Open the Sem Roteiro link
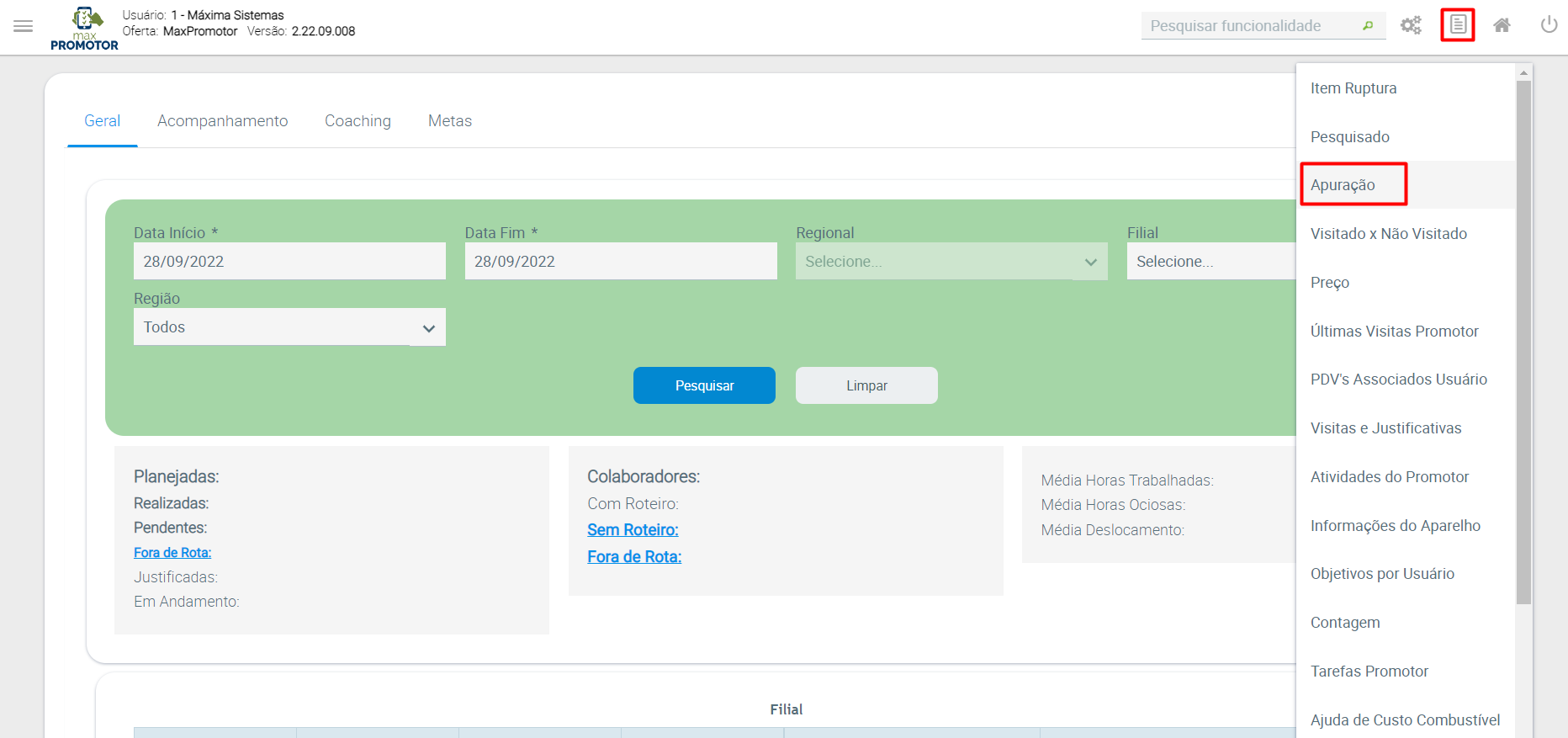This screenshot has height=738, width=1568. (633, 530)
